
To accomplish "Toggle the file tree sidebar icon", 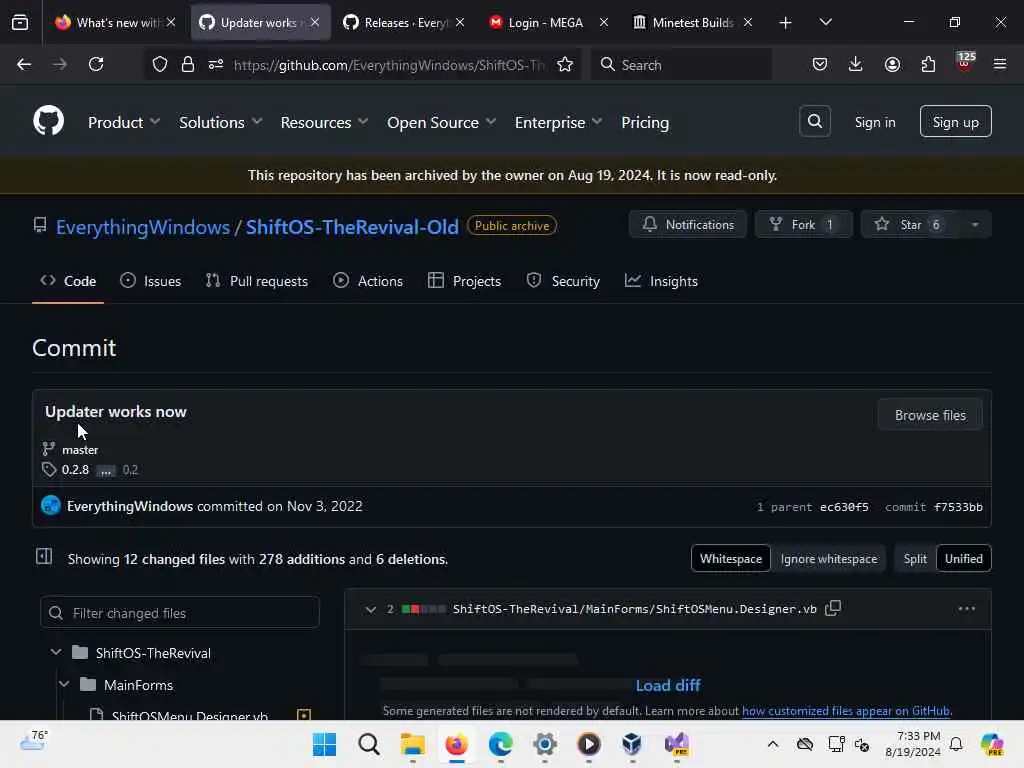I will pos(44,556).
